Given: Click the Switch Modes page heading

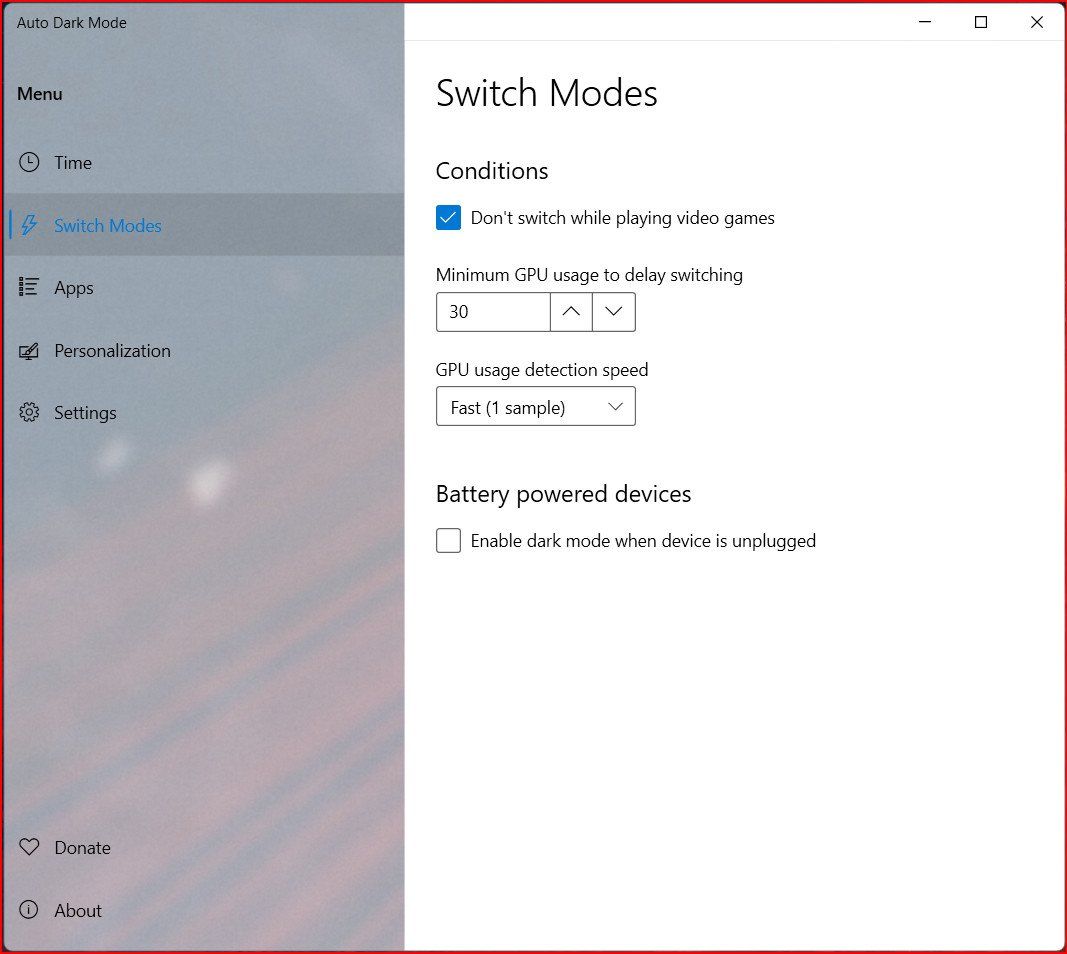Looking at the screenshot, I should [x=546, y=93].
